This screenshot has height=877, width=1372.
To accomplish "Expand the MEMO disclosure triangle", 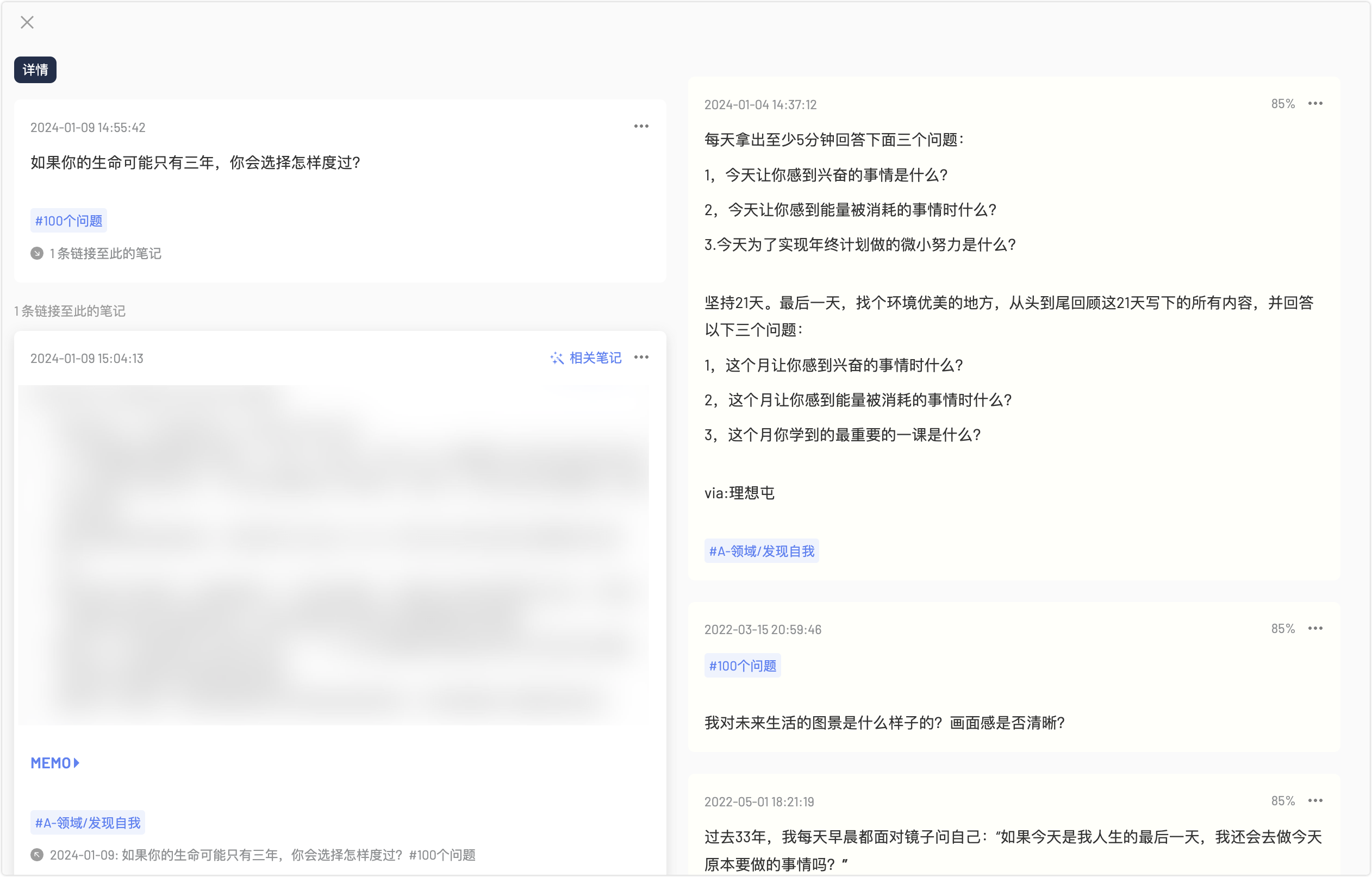I will [77, 763].
